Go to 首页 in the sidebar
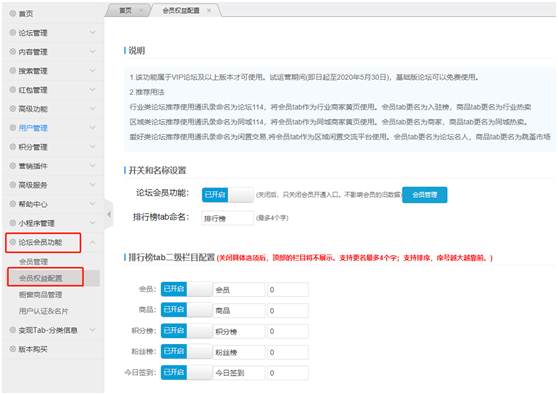Viewport: 558px width, 395px height. coord(53,14)
